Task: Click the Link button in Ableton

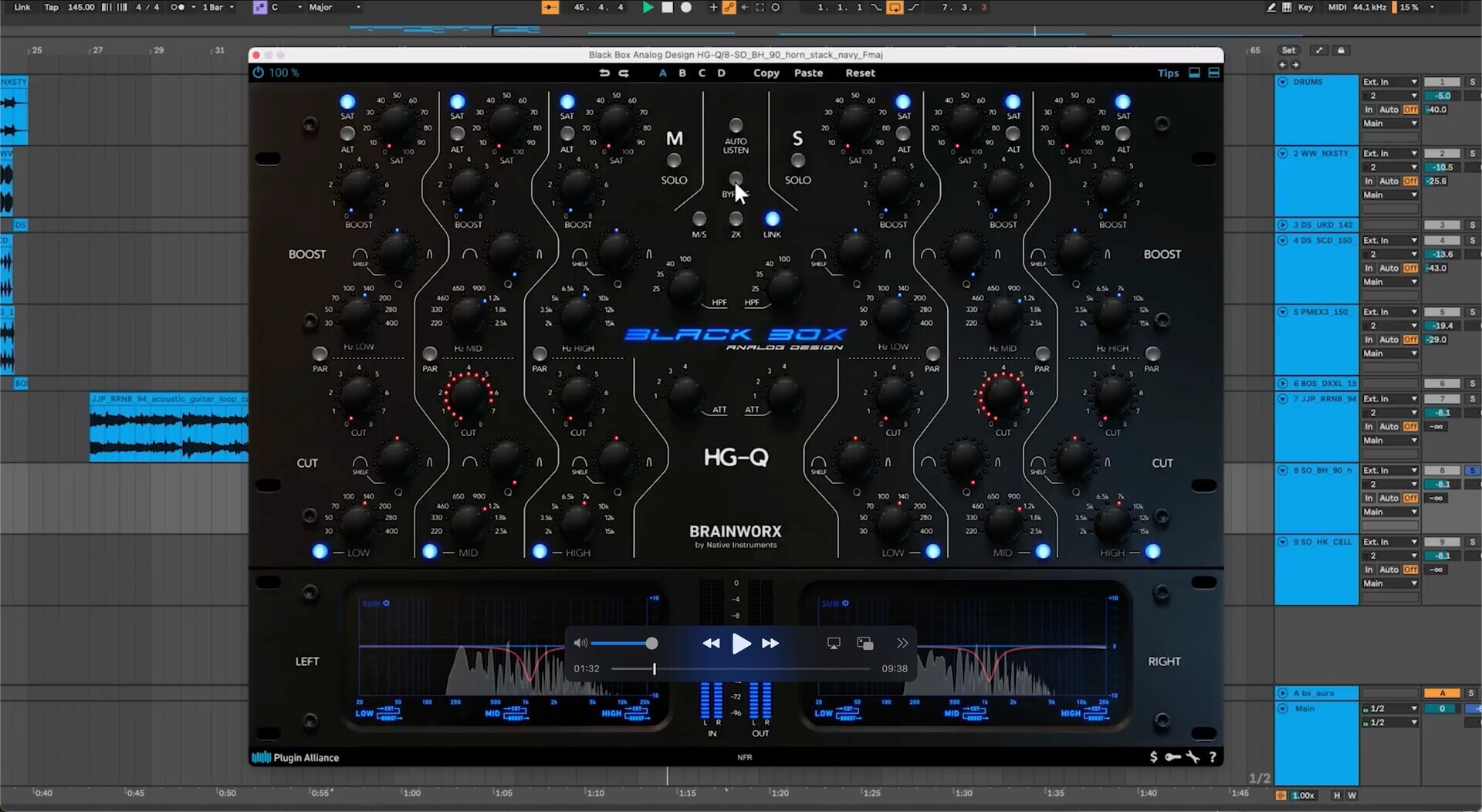Action: (x=22, y=7)
